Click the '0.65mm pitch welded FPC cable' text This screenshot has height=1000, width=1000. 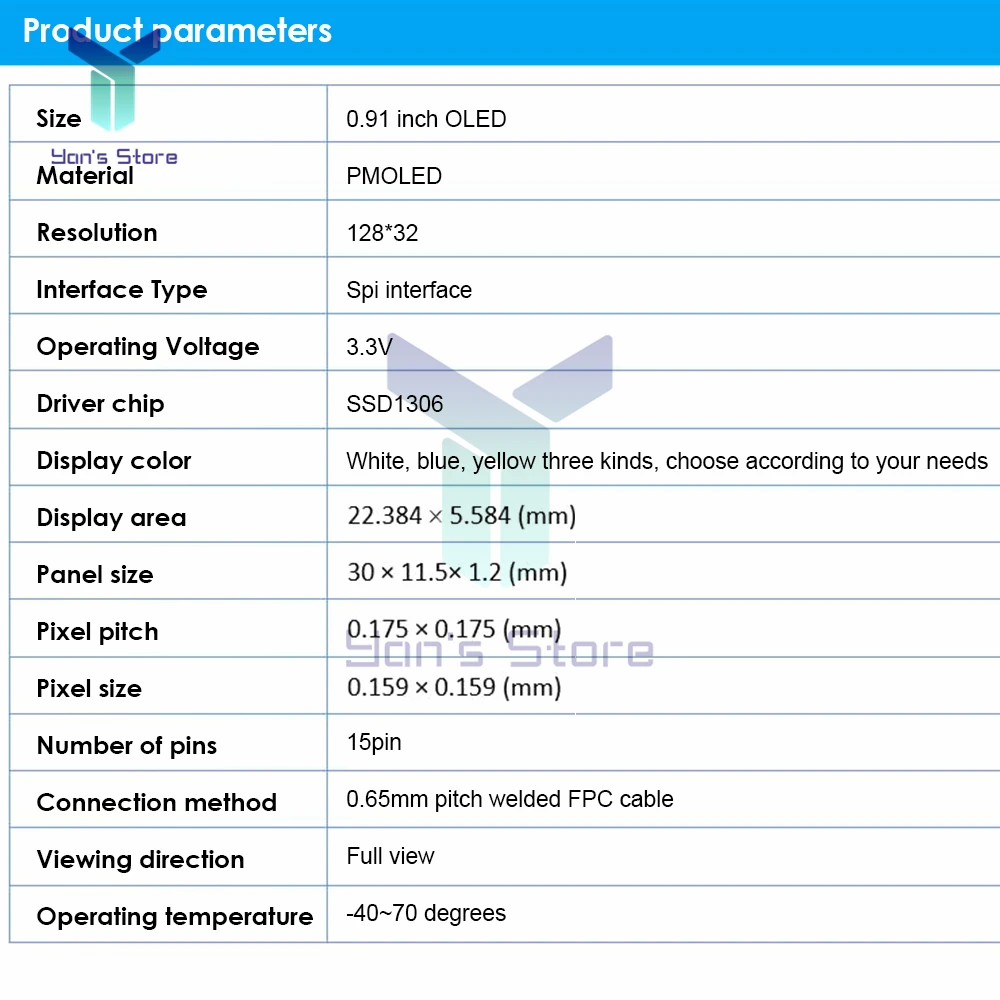click(510, 800)
